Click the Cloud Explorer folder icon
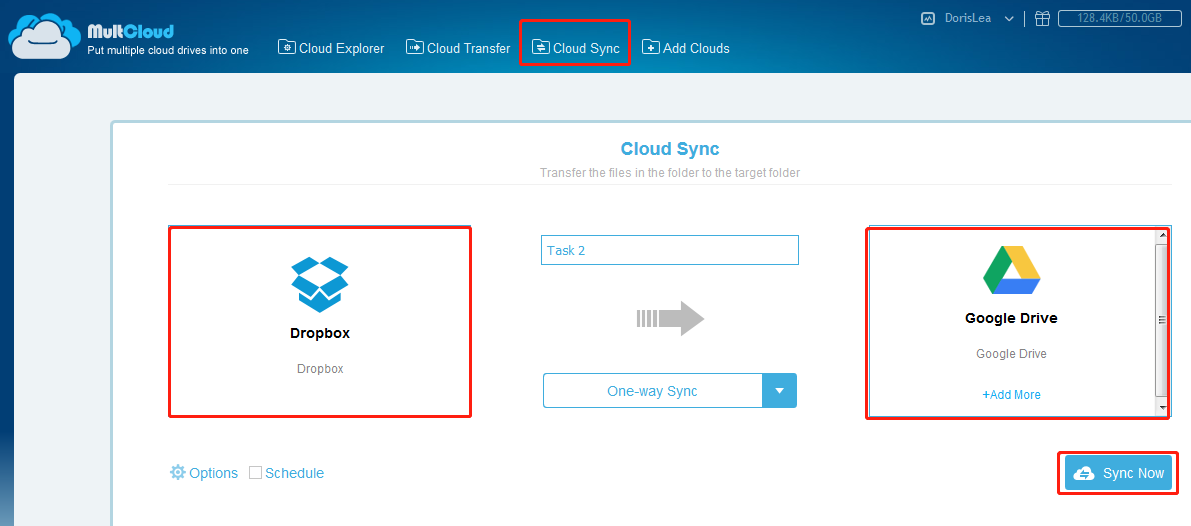Viewport: 1191px width, 526px height. click(286, 47)
